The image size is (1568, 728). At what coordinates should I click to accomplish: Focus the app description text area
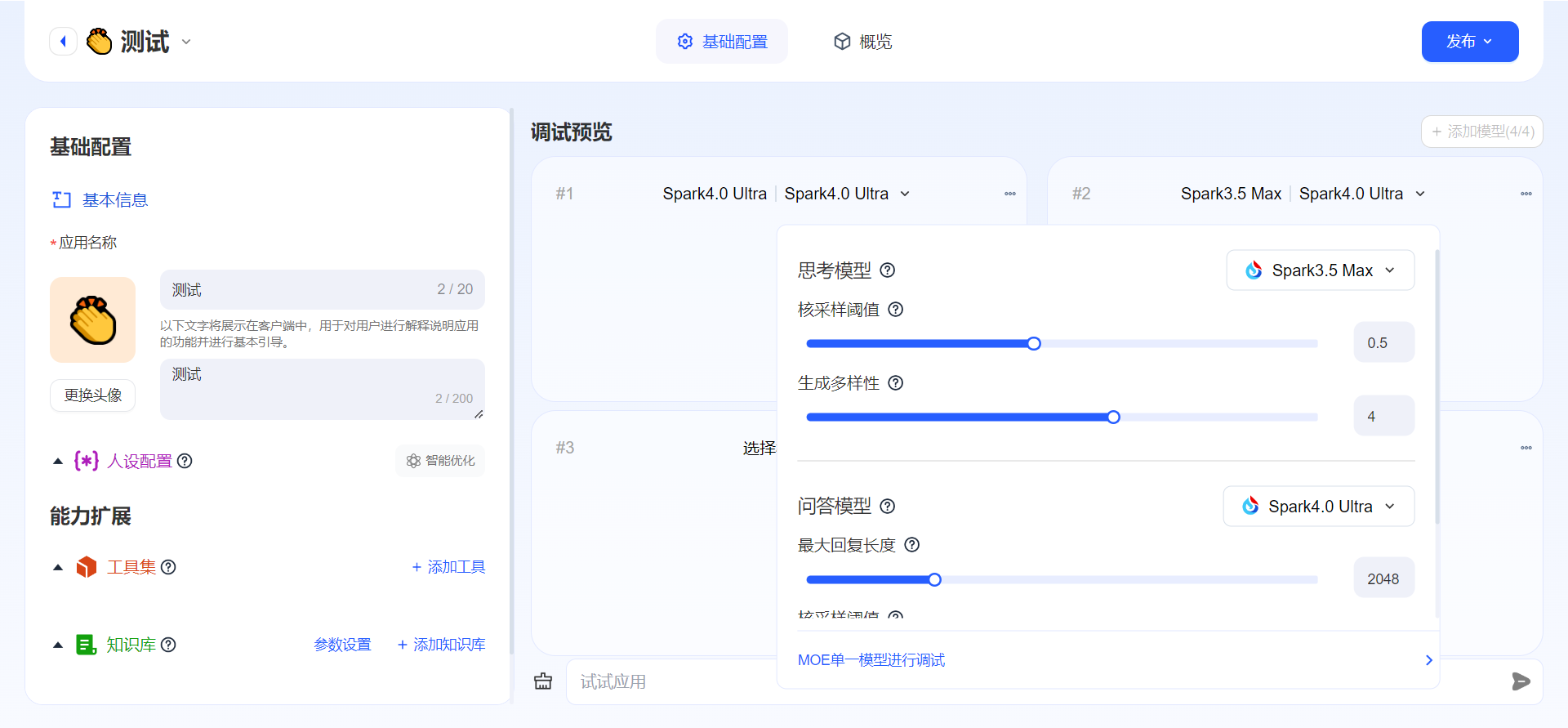coord(322,389)
